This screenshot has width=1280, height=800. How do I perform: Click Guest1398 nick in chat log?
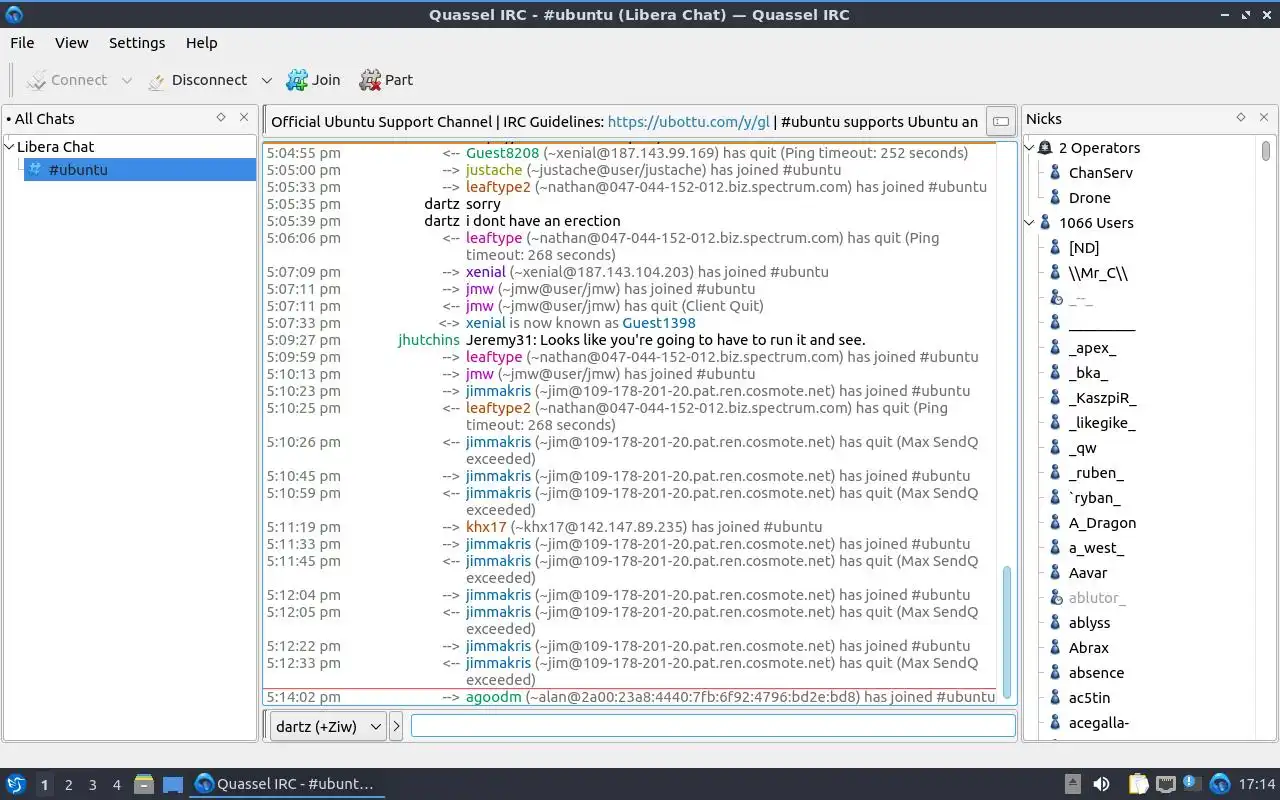click(x=658, y=323)
